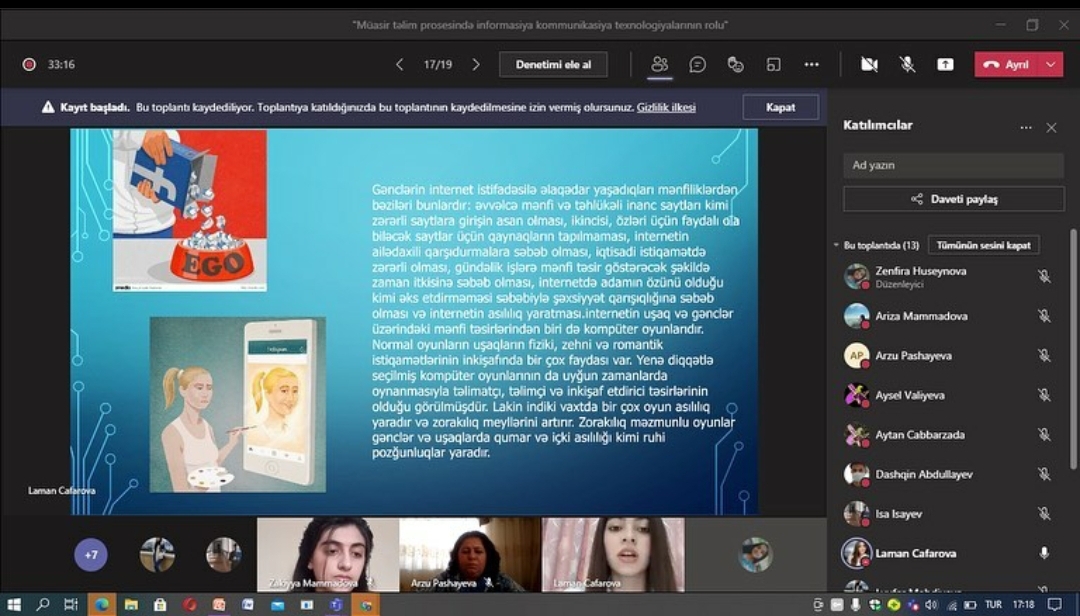
Task: Open the Microsoft Edge taskbar icon
Action: (100, 605)
